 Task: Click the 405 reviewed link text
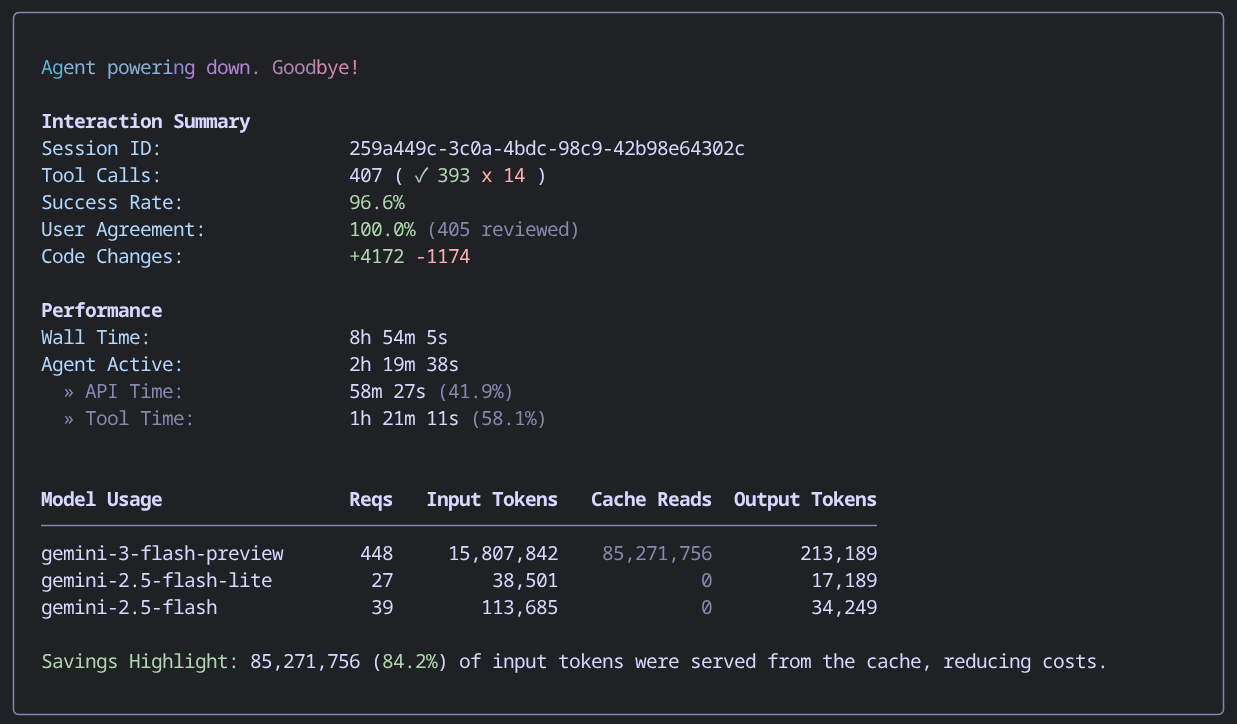click(x=503, y=229)
